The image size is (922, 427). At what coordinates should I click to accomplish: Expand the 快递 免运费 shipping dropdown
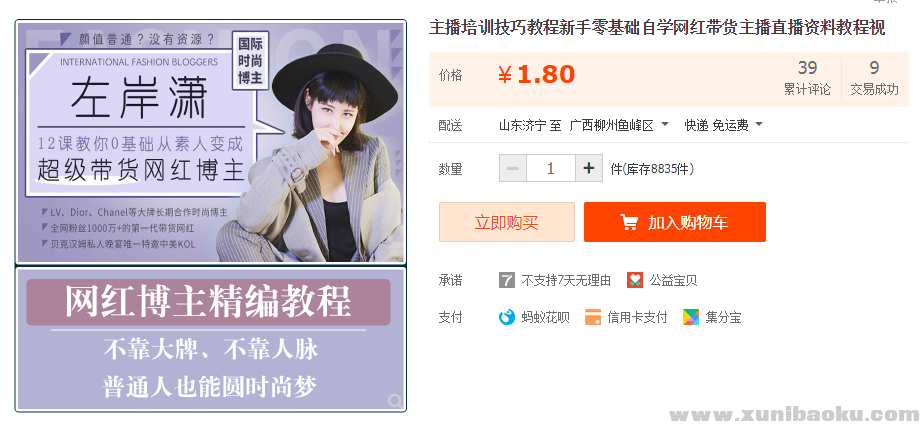tap(723, 125)
